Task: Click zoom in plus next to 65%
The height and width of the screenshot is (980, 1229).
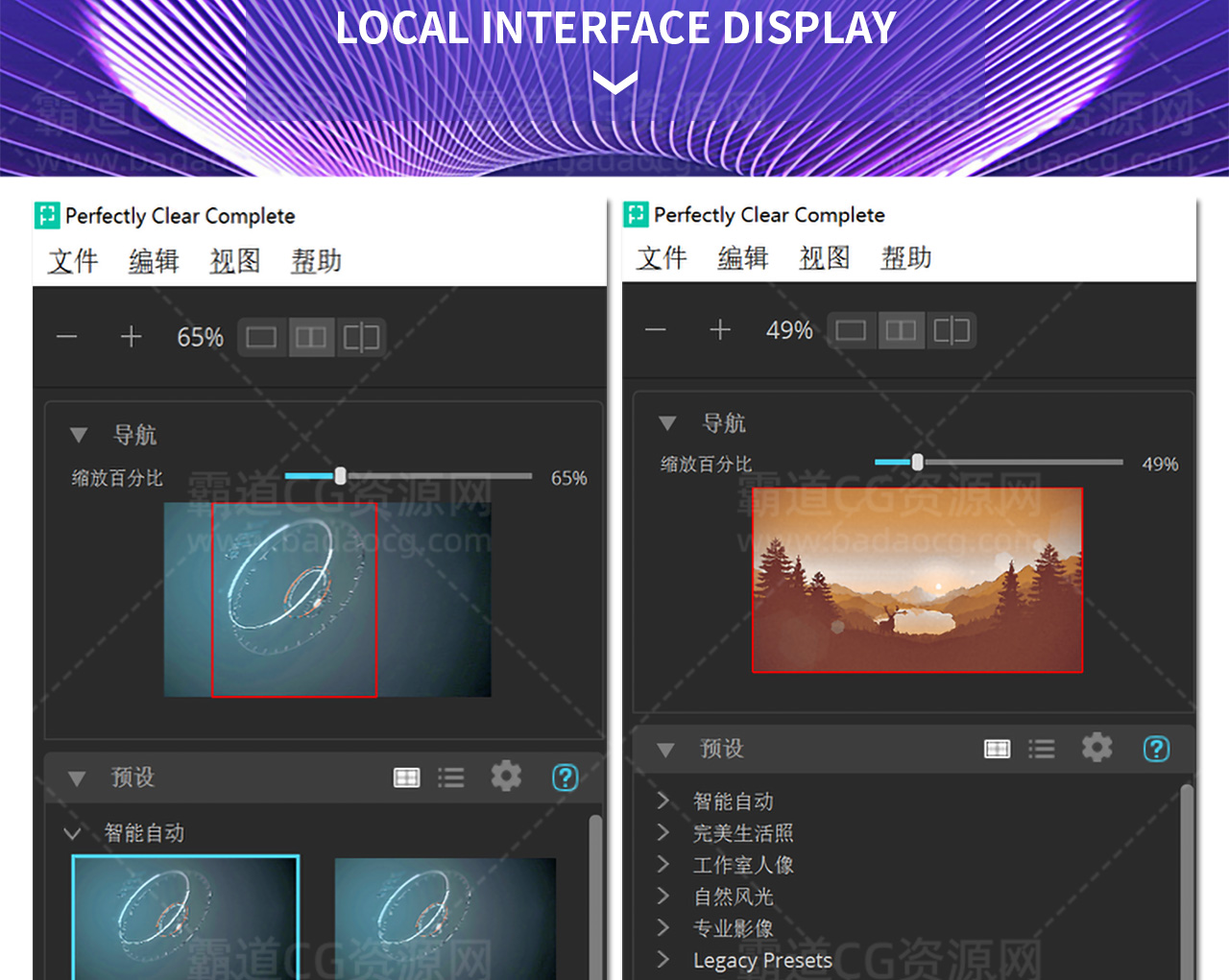Action: [x=131, y=337]
